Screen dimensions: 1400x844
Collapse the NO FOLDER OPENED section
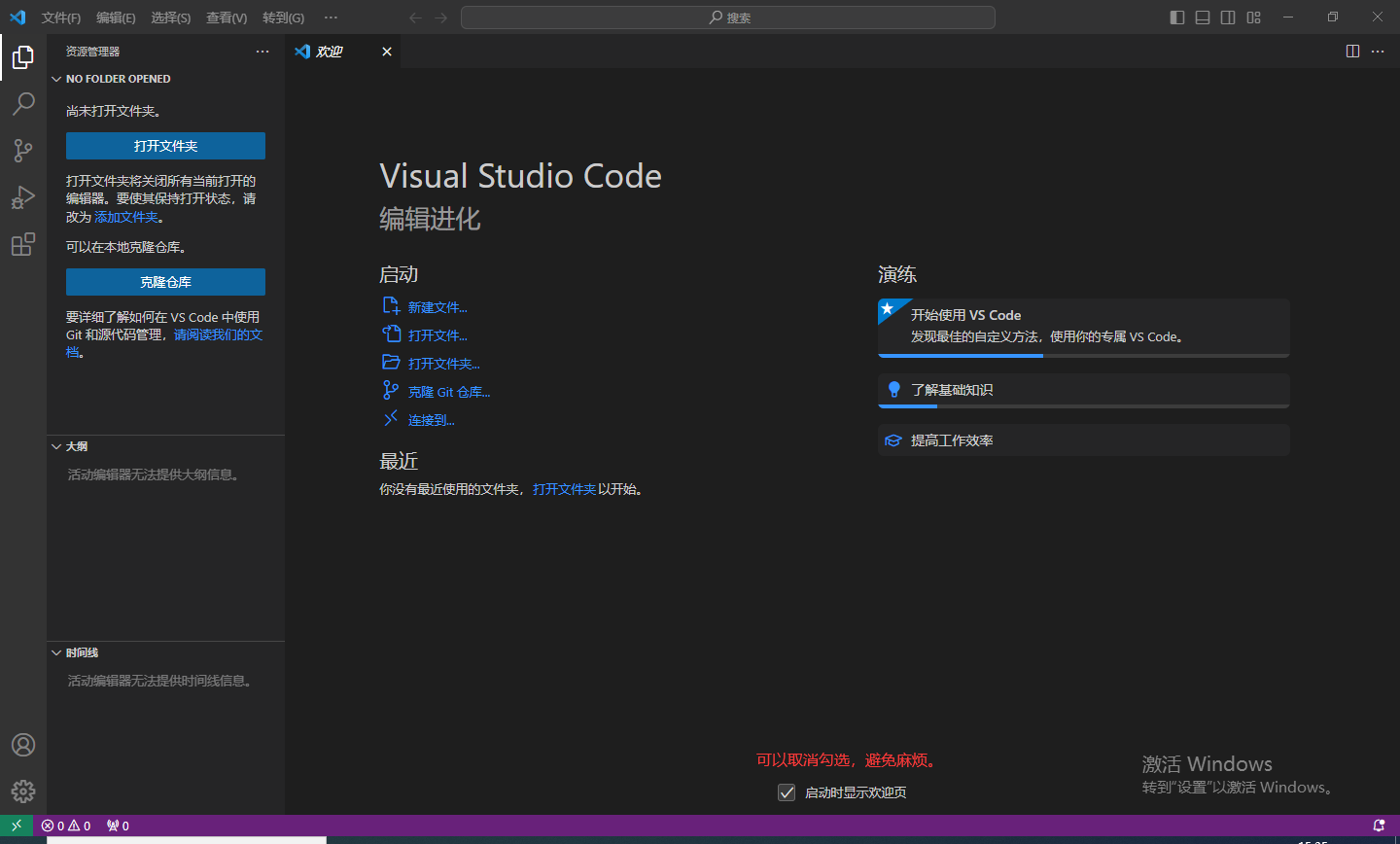pos(165,79)
